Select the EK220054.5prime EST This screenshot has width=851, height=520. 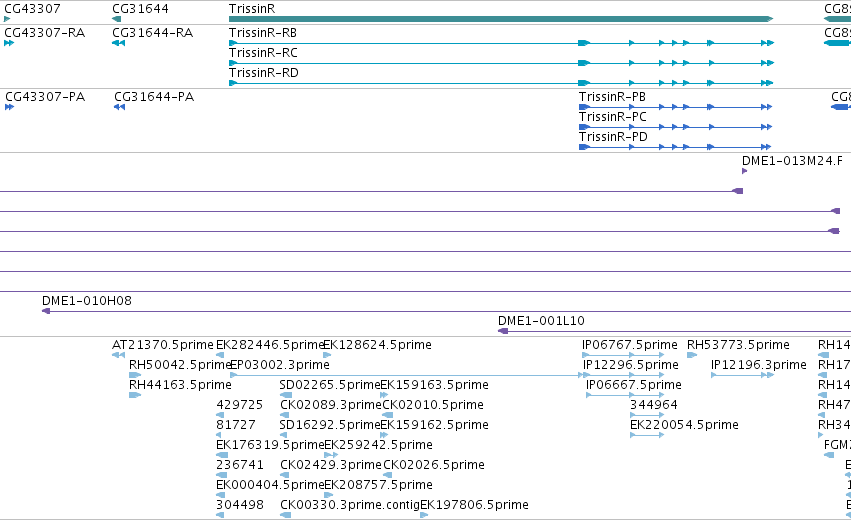(684, 425)
